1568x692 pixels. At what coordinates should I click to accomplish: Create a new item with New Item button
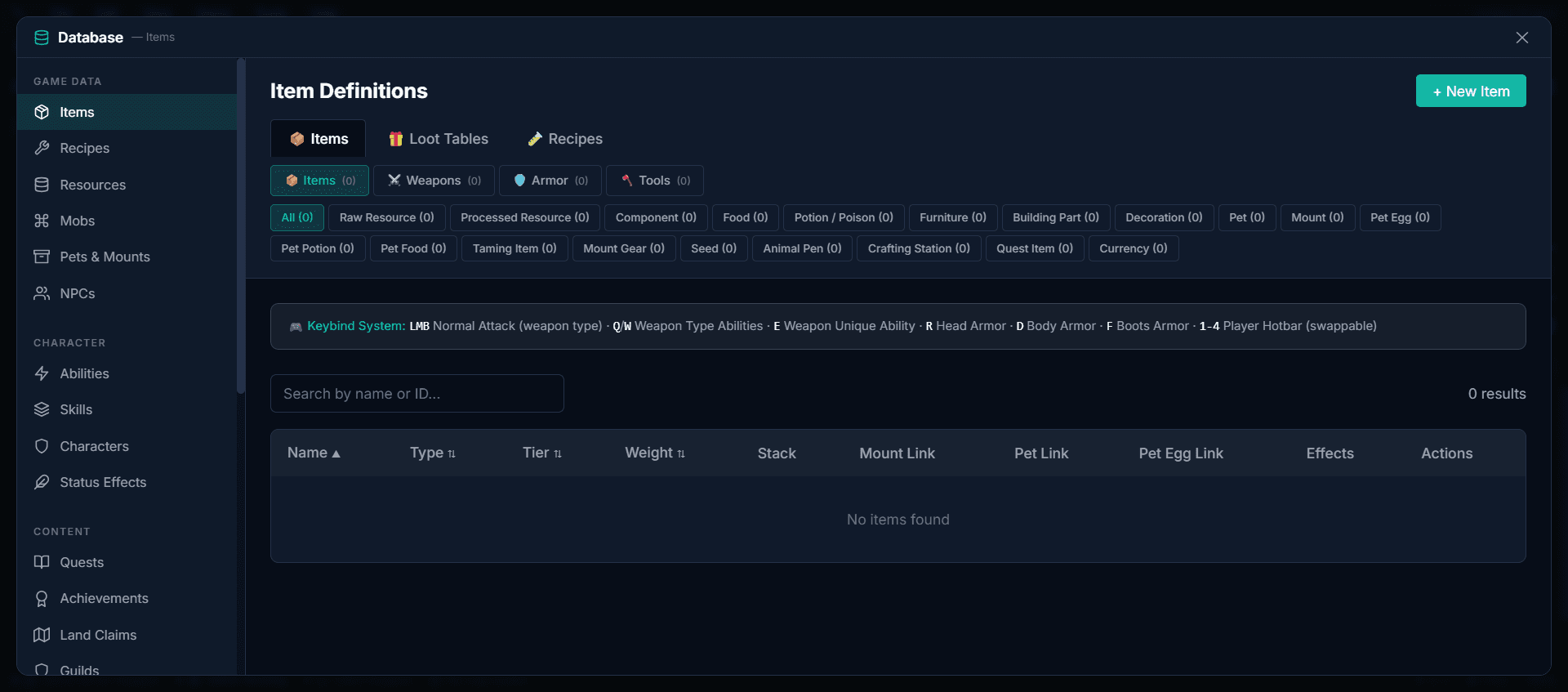(x=1471, y=92)
